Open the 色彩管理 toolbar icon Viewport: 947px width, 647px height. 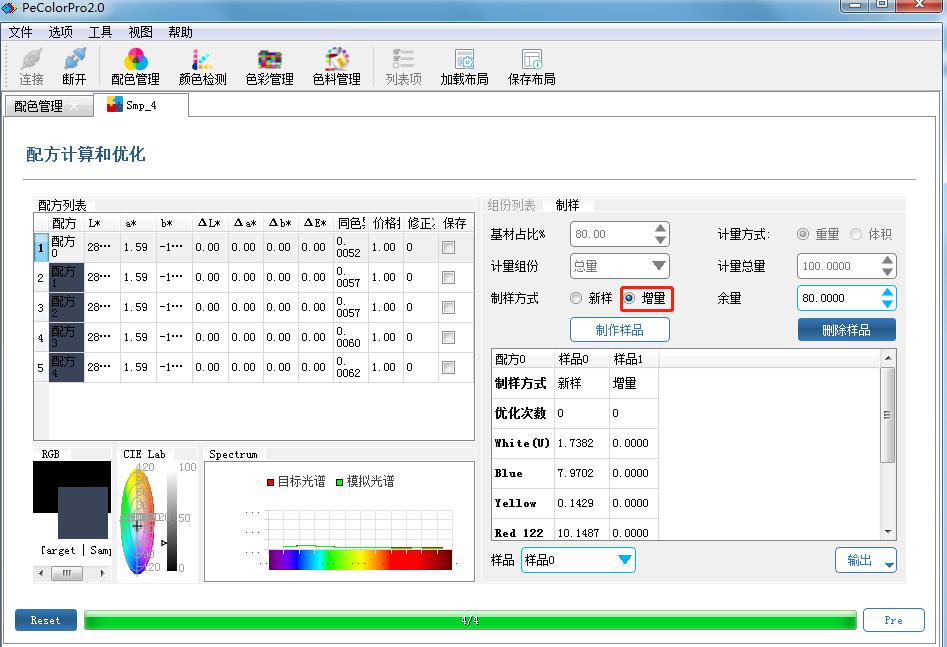click(x=269, y=66)
